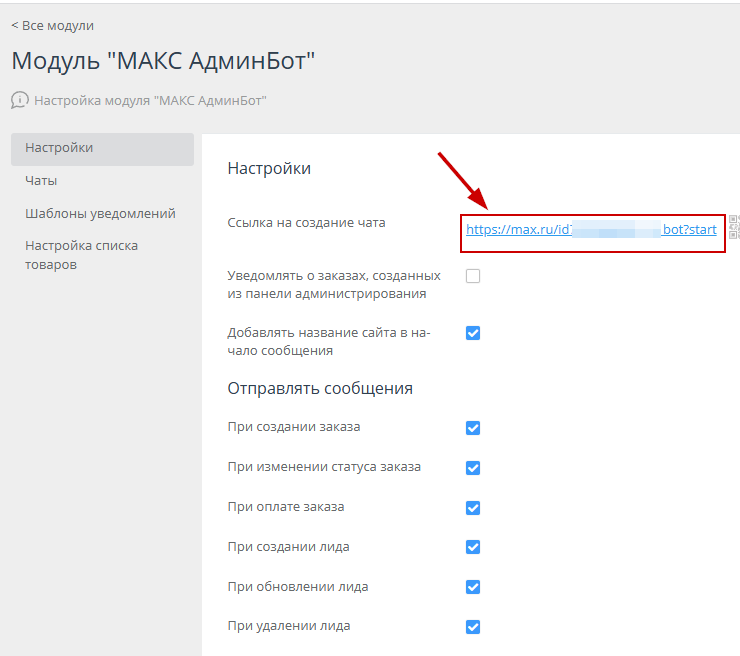Screen dimensions: 740x656
Task: Enable notifications for admin panel orders
Action: [473, 276]
